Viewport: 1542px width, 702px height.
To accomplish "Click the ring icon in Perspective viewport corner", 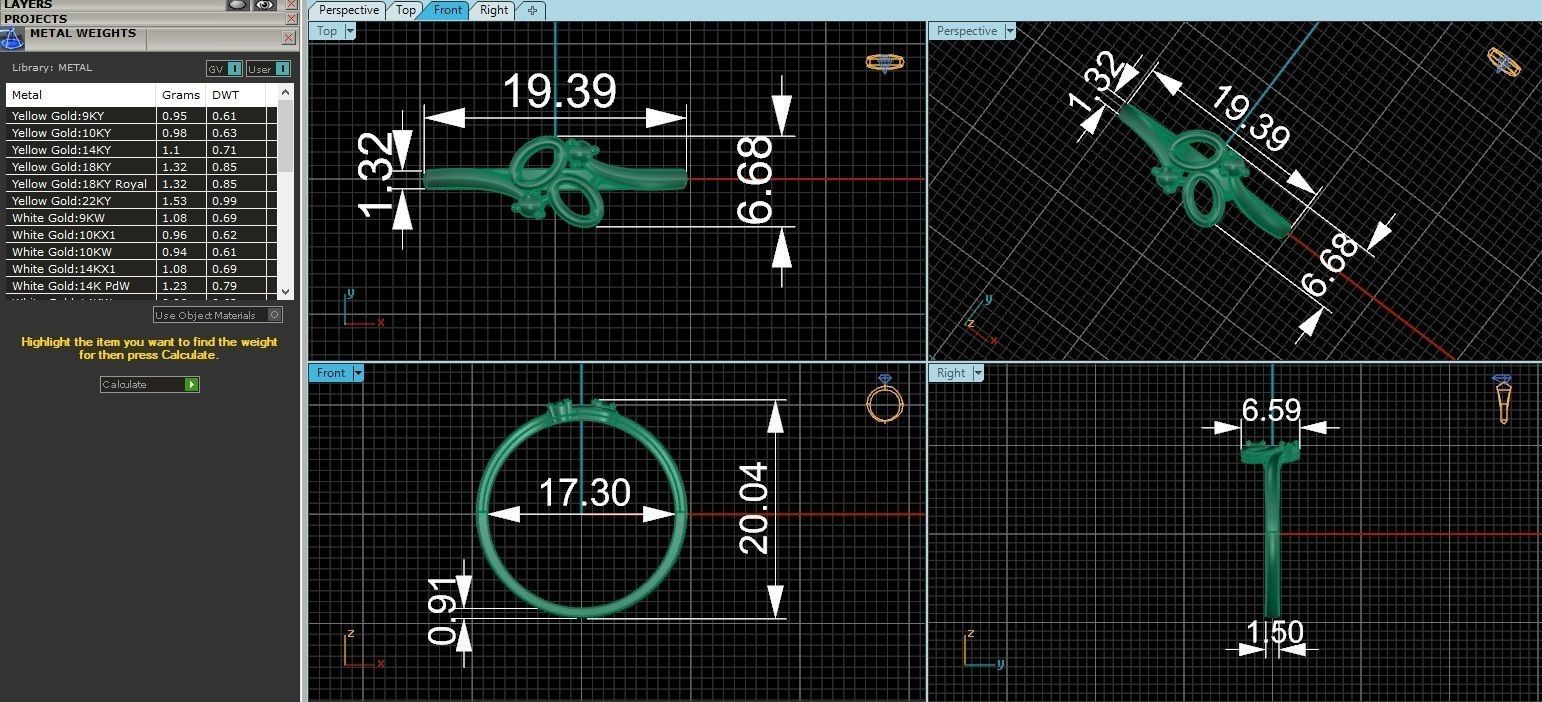I will tap(1505, 62).
